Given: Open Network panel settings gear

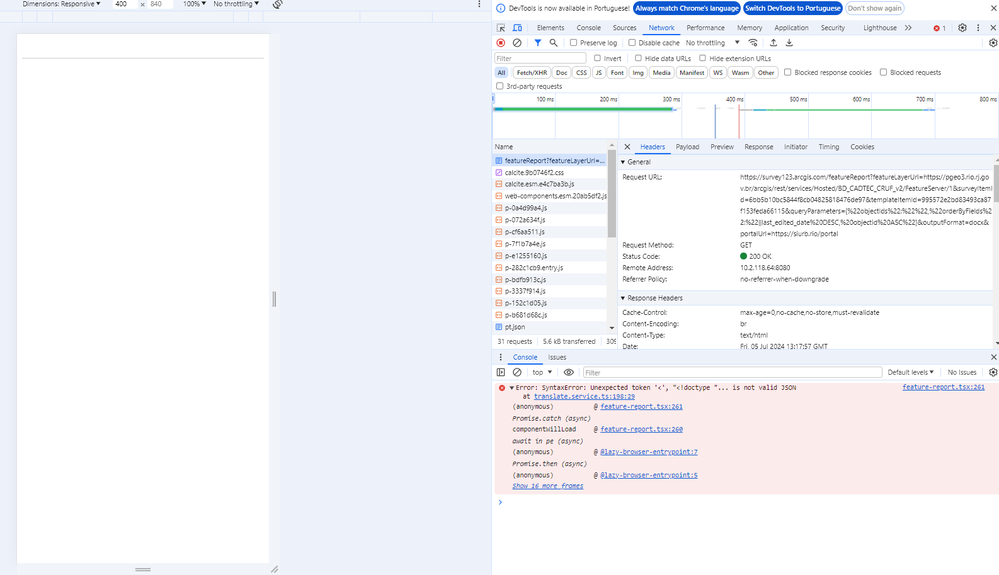Looking at the screenshot, I should pyautogui.click(x=993, y=43).
